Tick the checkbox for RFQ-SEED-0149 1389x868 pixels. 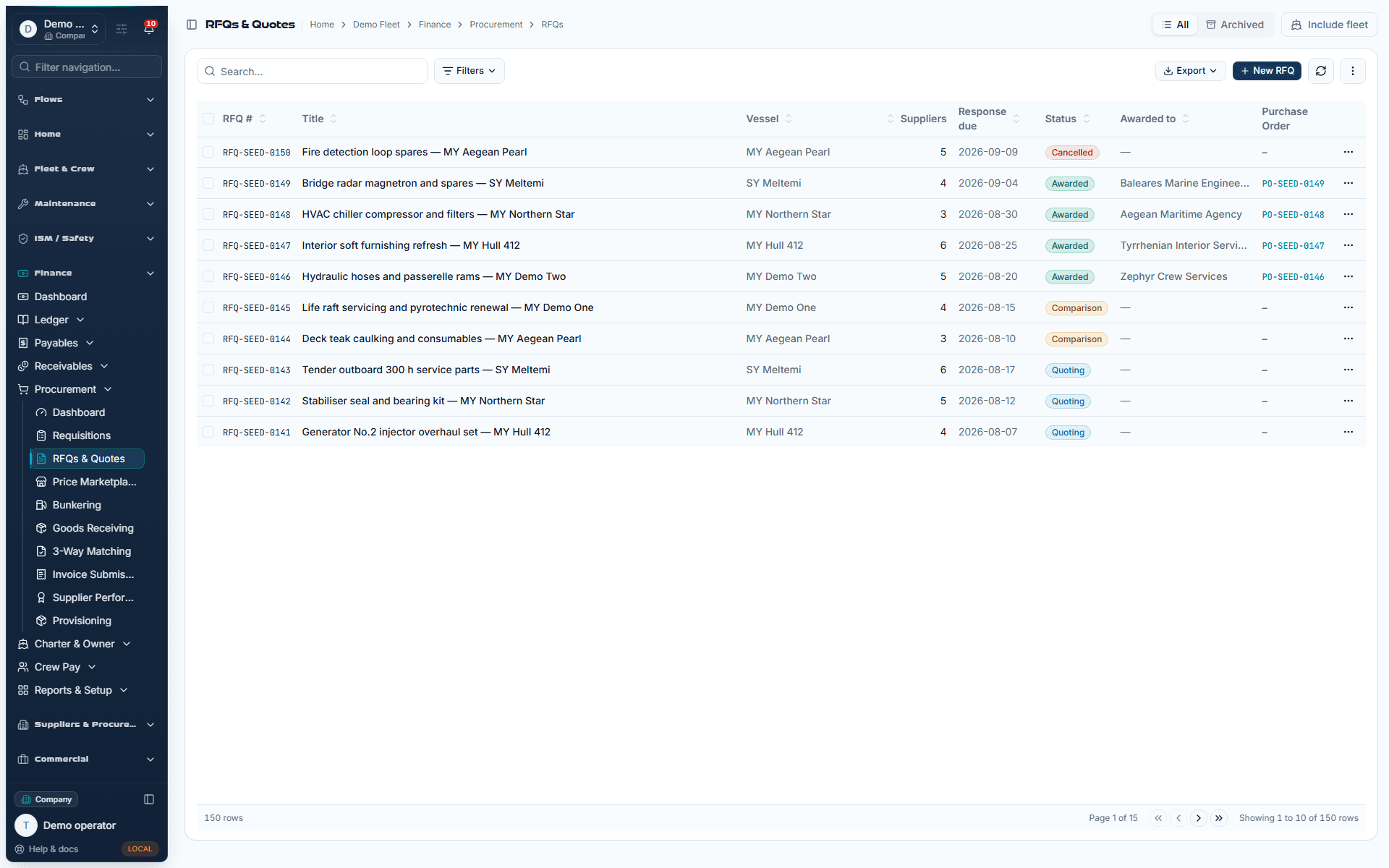[208, 183]
